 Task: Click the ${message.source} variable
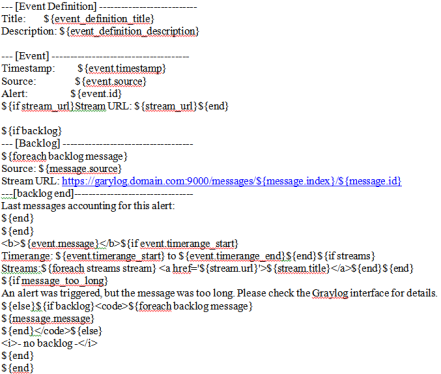click(80, 169)
